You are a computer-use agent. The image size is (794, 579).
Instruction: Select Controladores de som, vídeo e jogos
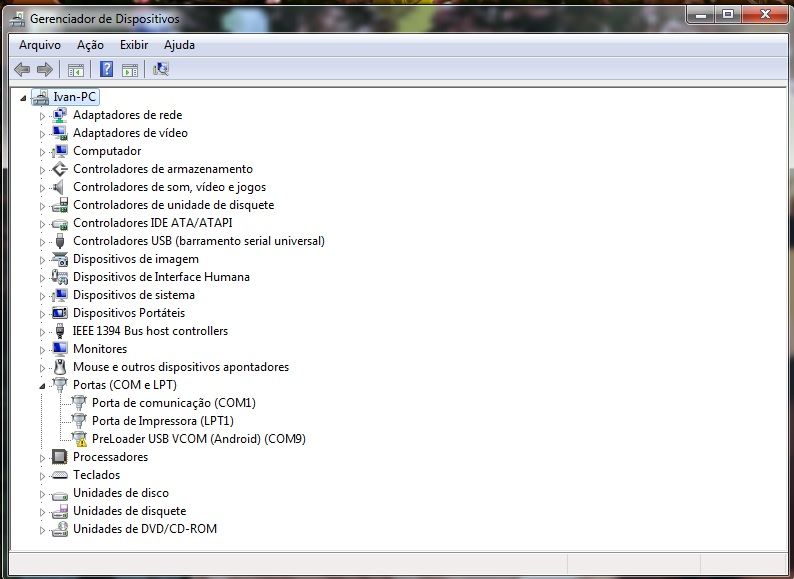point(169,187)
